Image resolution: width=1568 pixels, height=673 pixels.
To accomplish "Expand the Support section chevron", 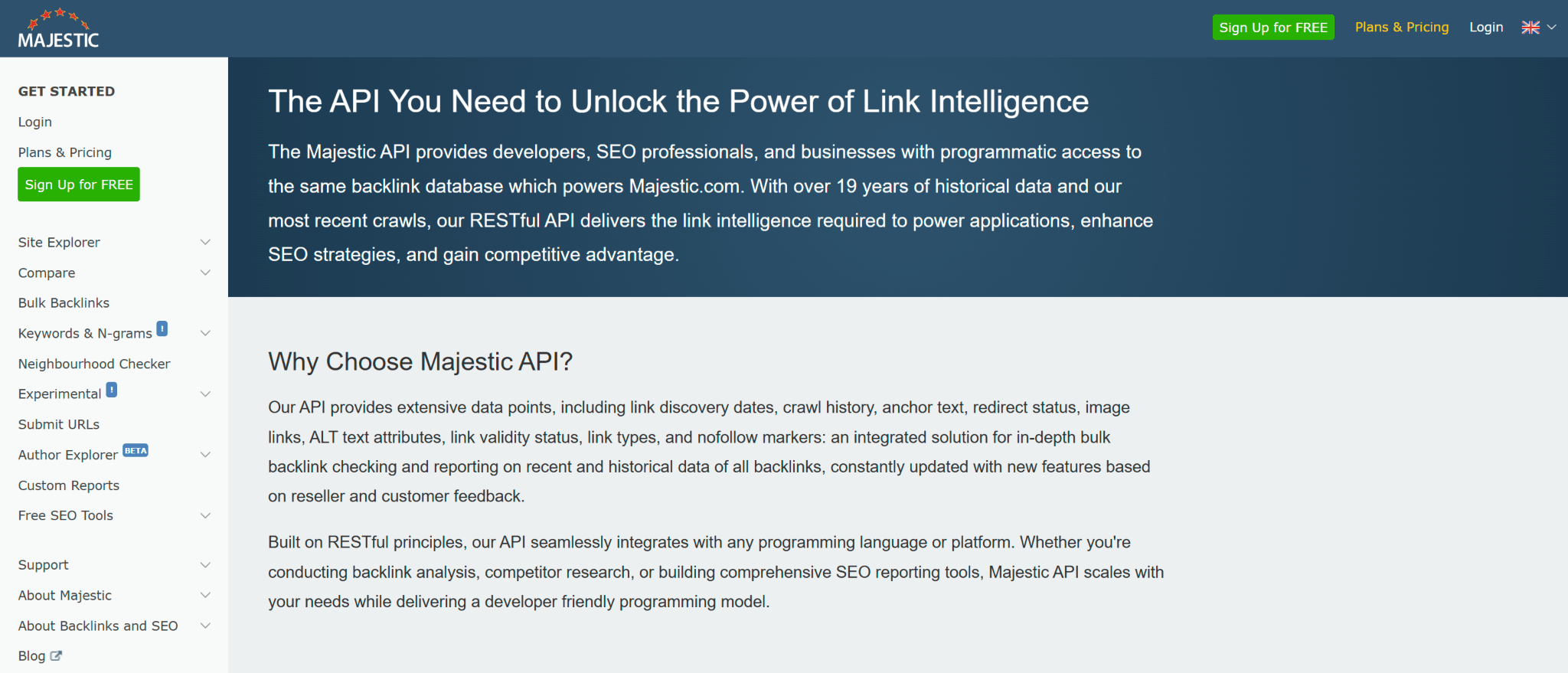I will tap(205, 565).
